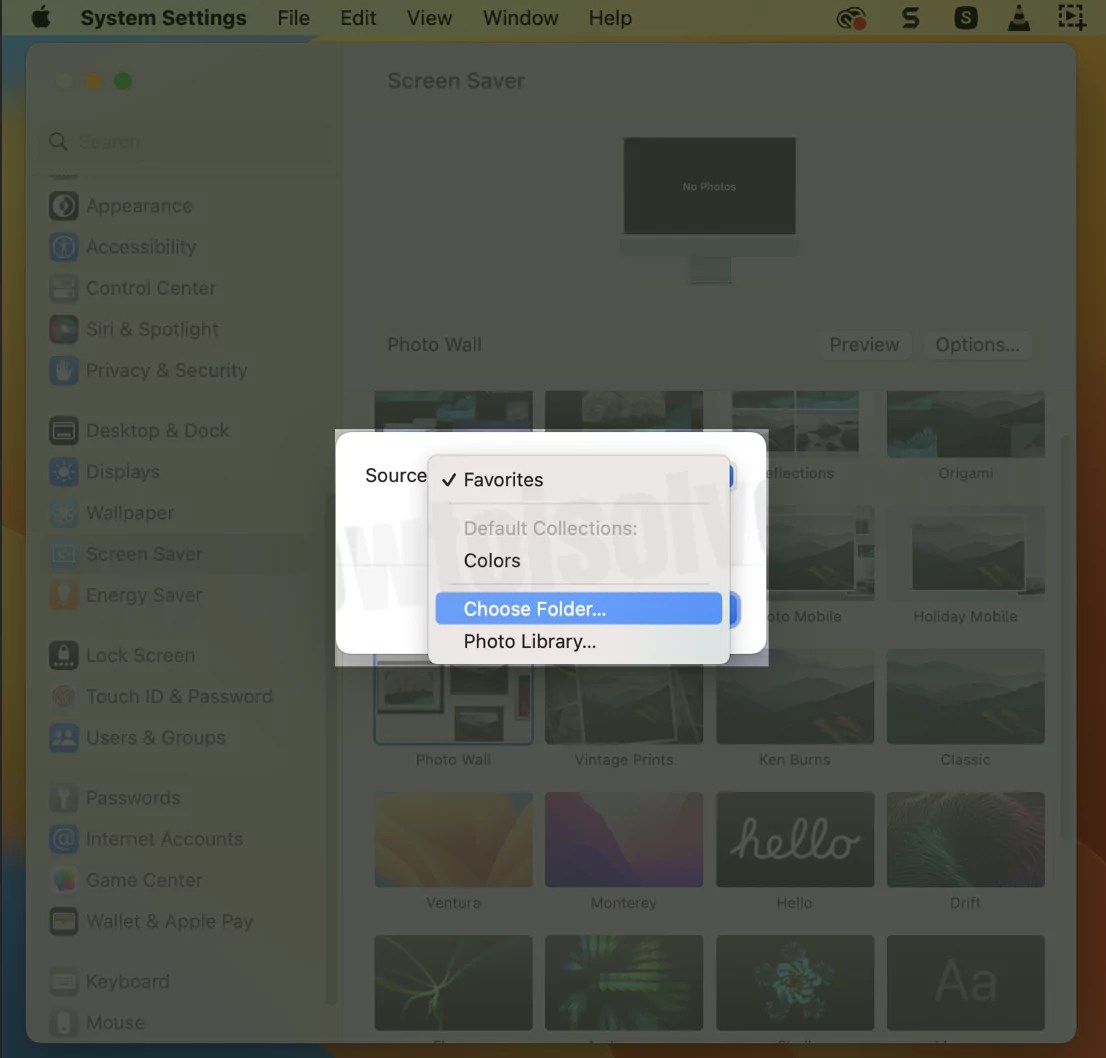The height and width of the screenshot is (1058, 1106).
Task: Open the Apple menu
Action: pyautogui.click(x=40, y=17)
